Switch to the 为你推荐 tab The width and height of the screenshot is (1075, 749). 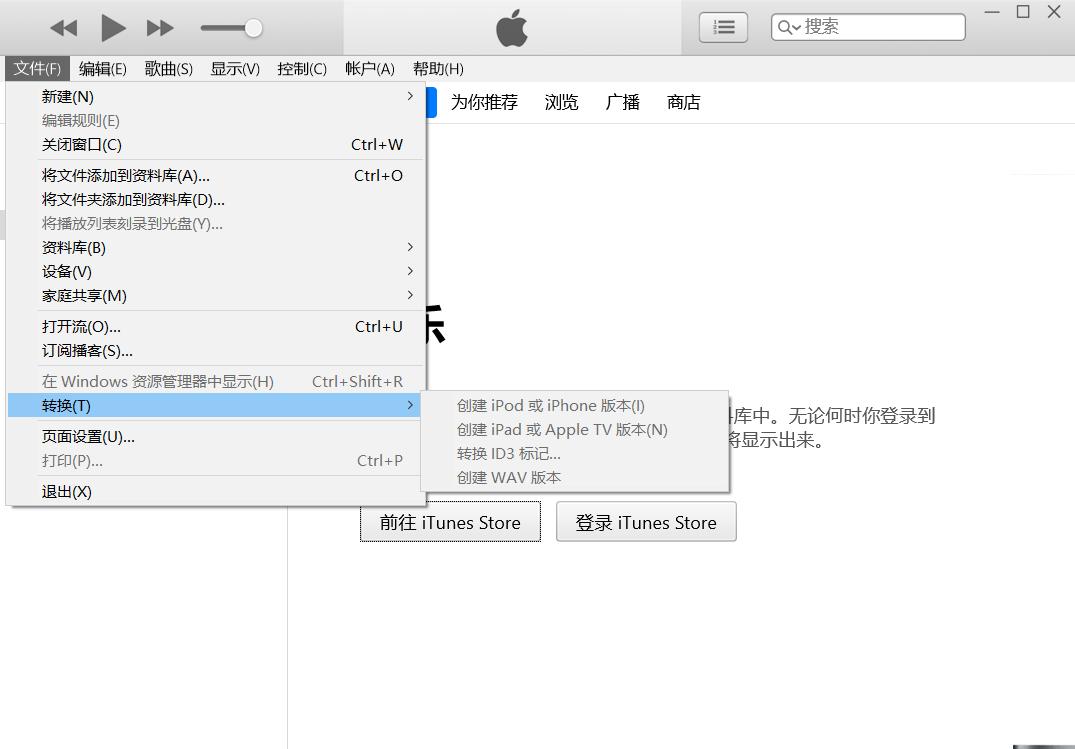[x=484, y=102]
